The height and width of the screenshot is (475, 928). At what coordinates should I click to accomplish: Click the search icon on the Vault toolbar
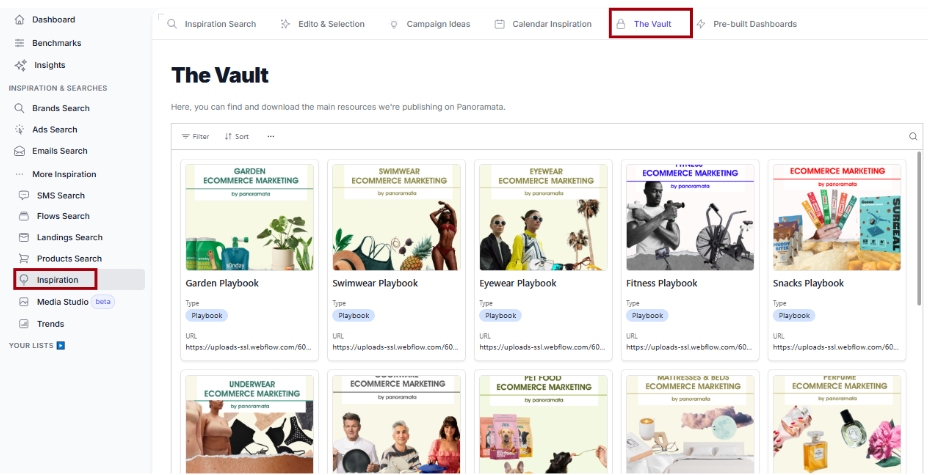(913, 136)
